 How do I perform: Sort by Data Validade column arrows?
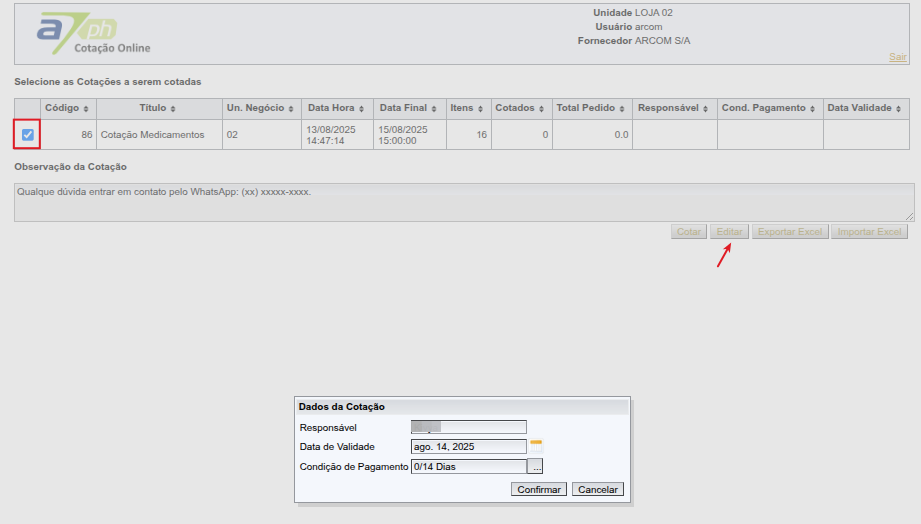click(x=899, y=108)
